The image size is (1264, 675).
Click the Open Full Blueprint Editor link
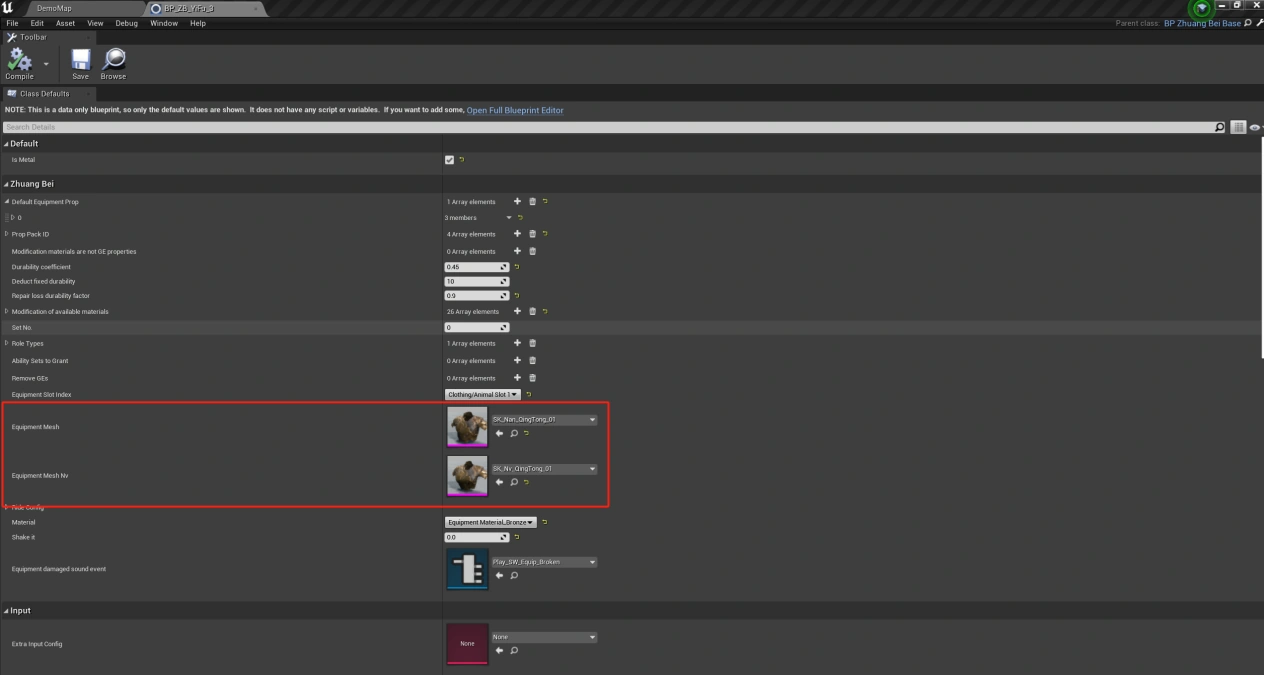514,110
